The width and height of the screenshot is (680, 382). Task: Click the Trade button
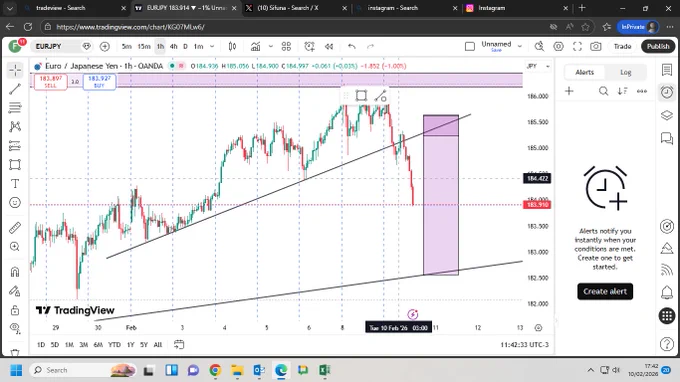622,46
